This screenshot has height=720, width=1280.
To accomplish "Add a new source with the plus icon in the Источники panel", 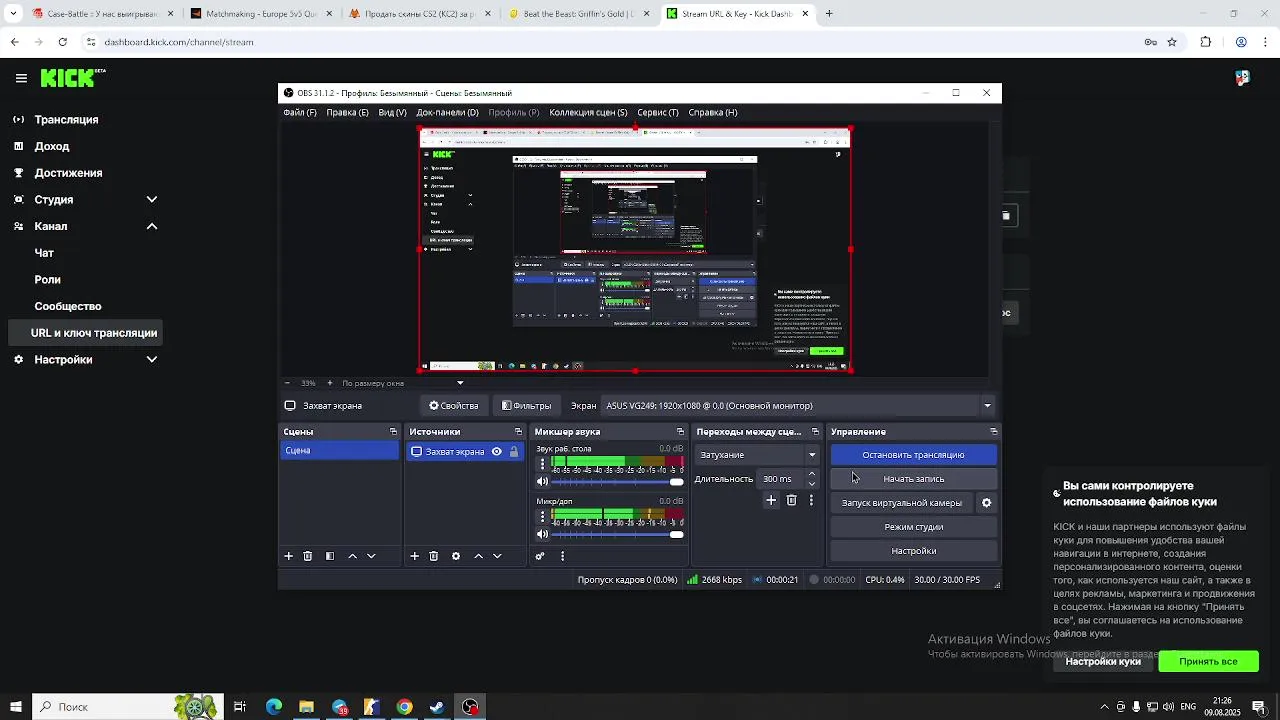I will pyautogui.click(x=414, y=556).
